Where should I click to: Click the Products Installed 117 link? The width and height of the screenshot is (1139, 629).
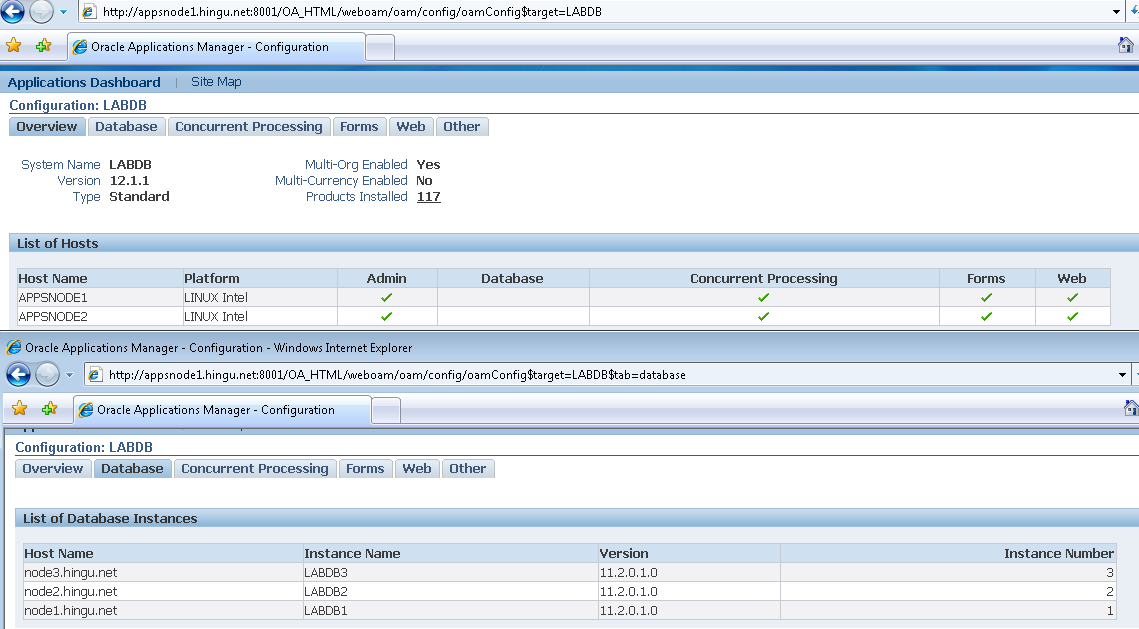point(428,197)
